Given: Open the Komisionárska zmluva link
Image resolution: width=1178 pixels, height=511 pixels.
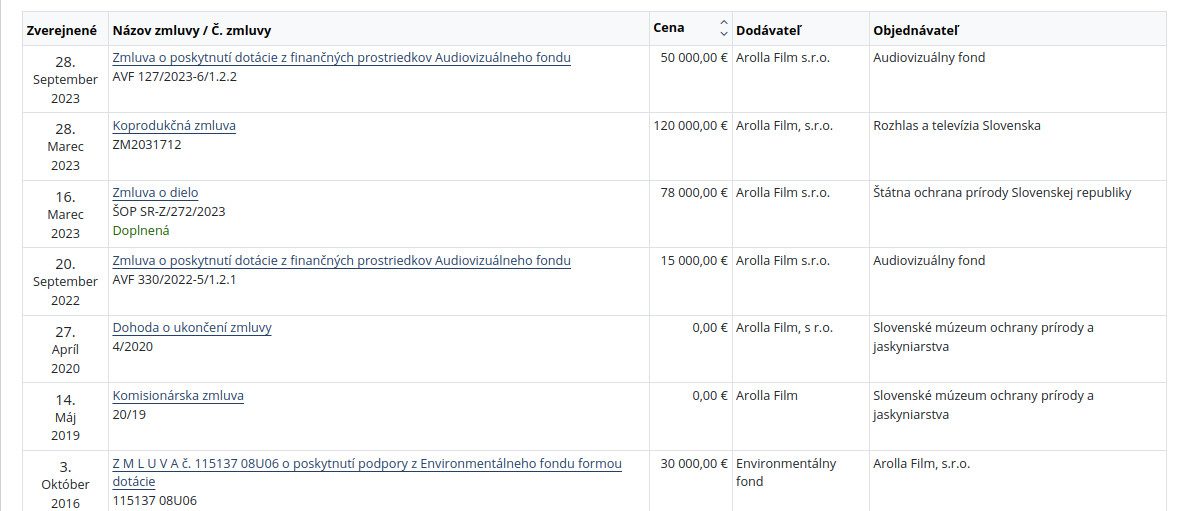Looking at the screenshot, I should pos(178,396).
